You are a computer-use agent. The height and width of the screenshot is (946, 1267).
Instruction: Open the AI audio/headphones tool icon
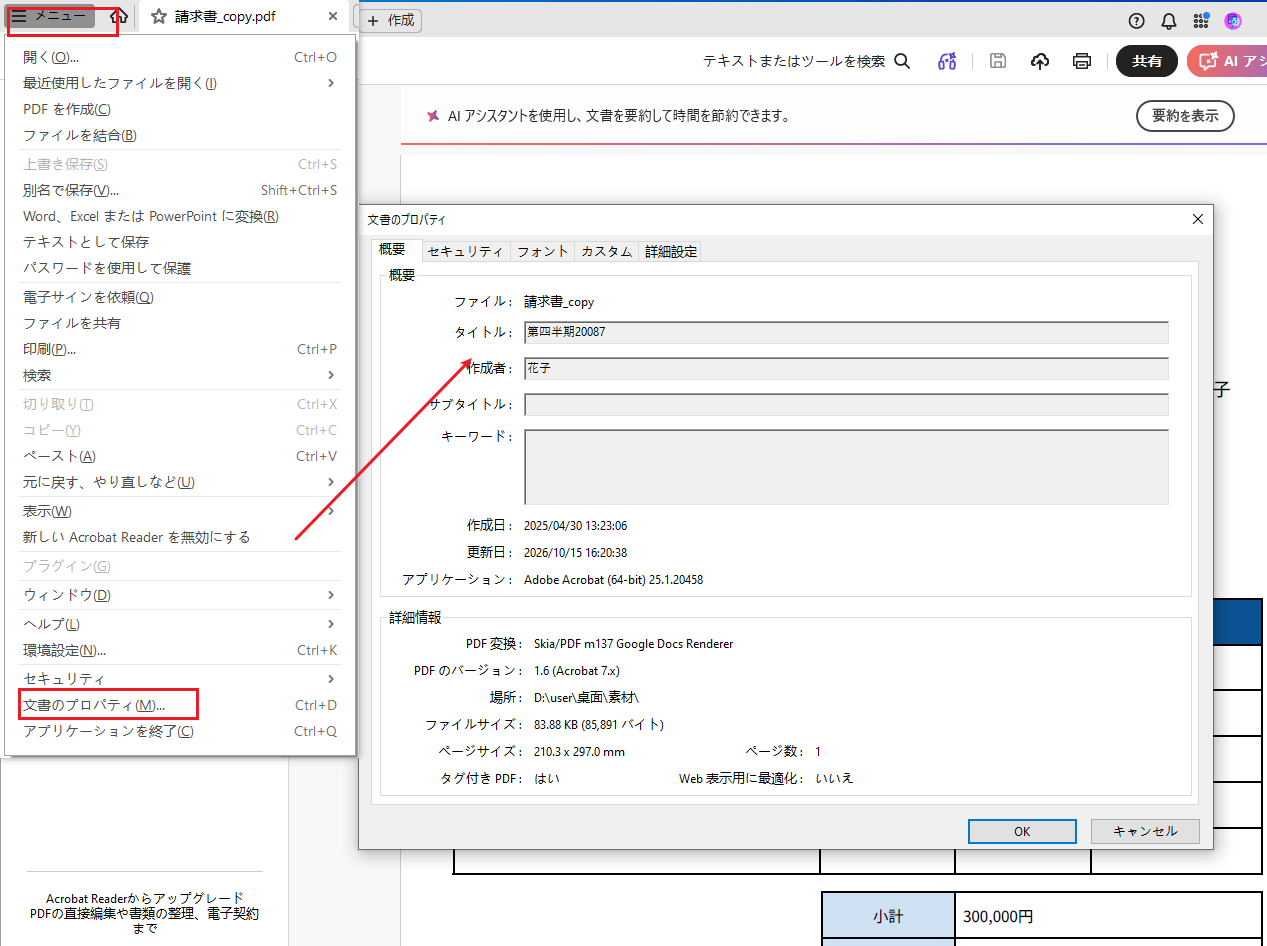click(947, 61)
